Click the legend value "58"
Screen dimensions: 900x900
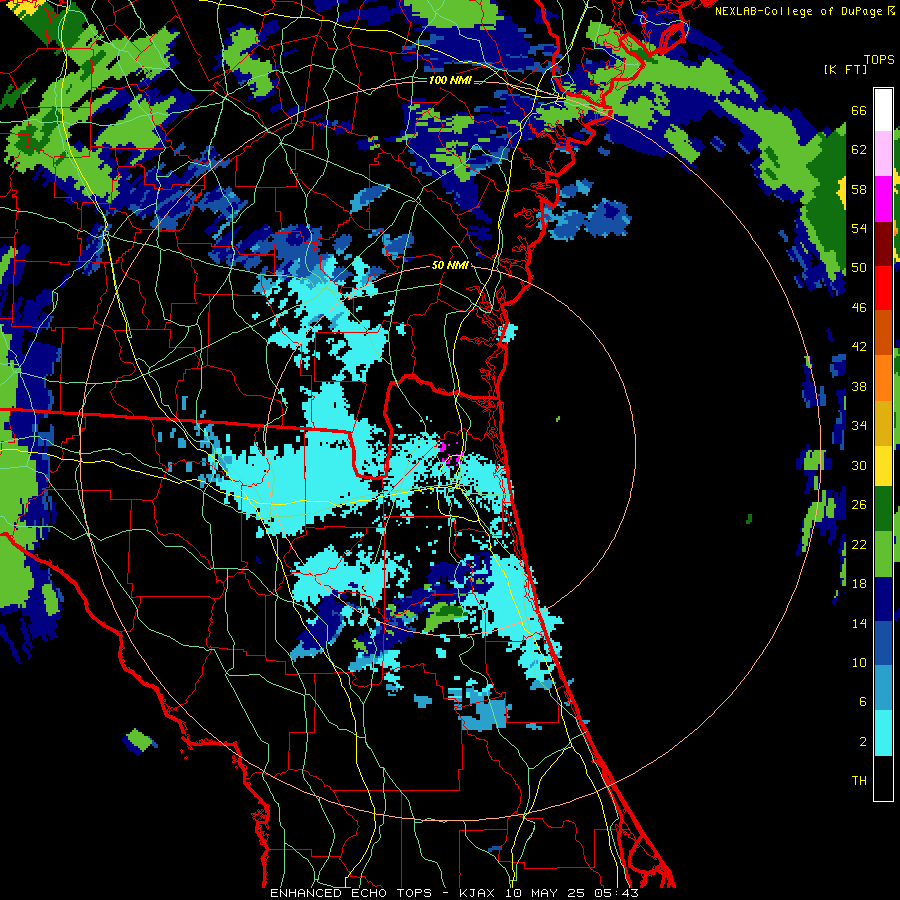click(859, 189)
